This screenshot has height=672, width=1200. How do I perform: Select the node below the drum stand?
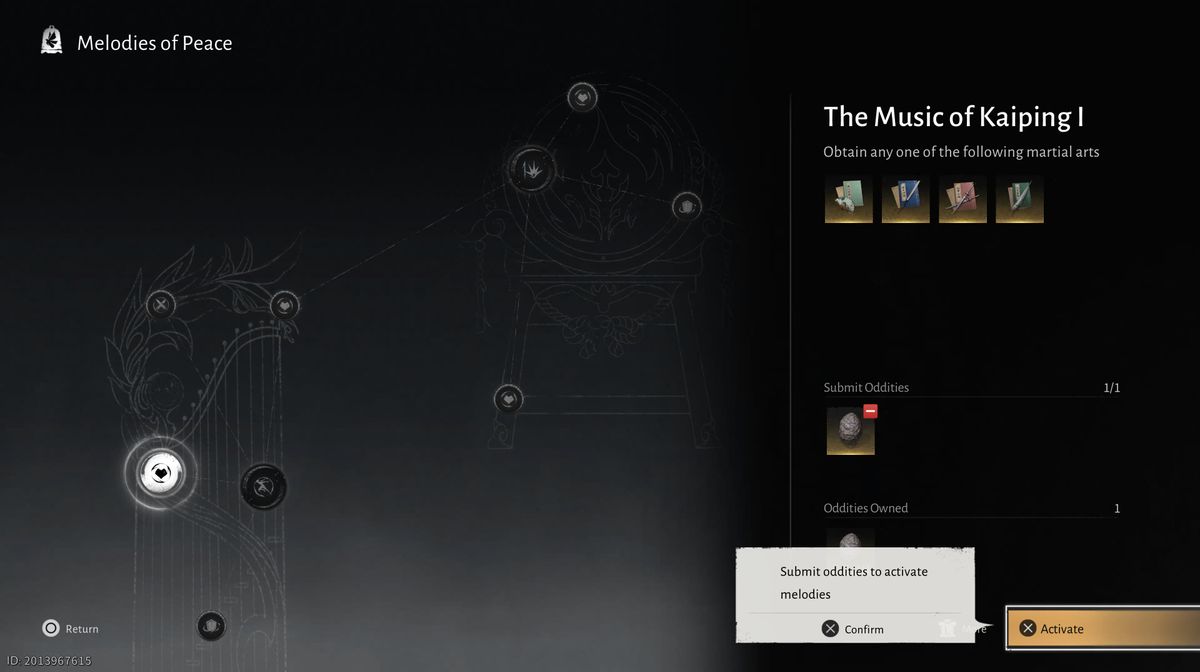[x=508, y=399]
